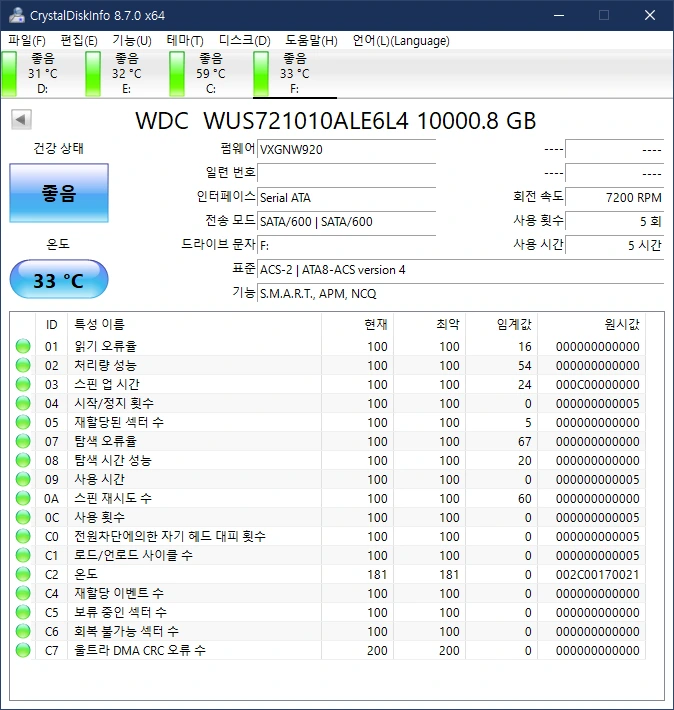The width and height of the screenshot is (674, 710).
Task: Select disk C: at 59 °C
Action: [x=211, y=73]
